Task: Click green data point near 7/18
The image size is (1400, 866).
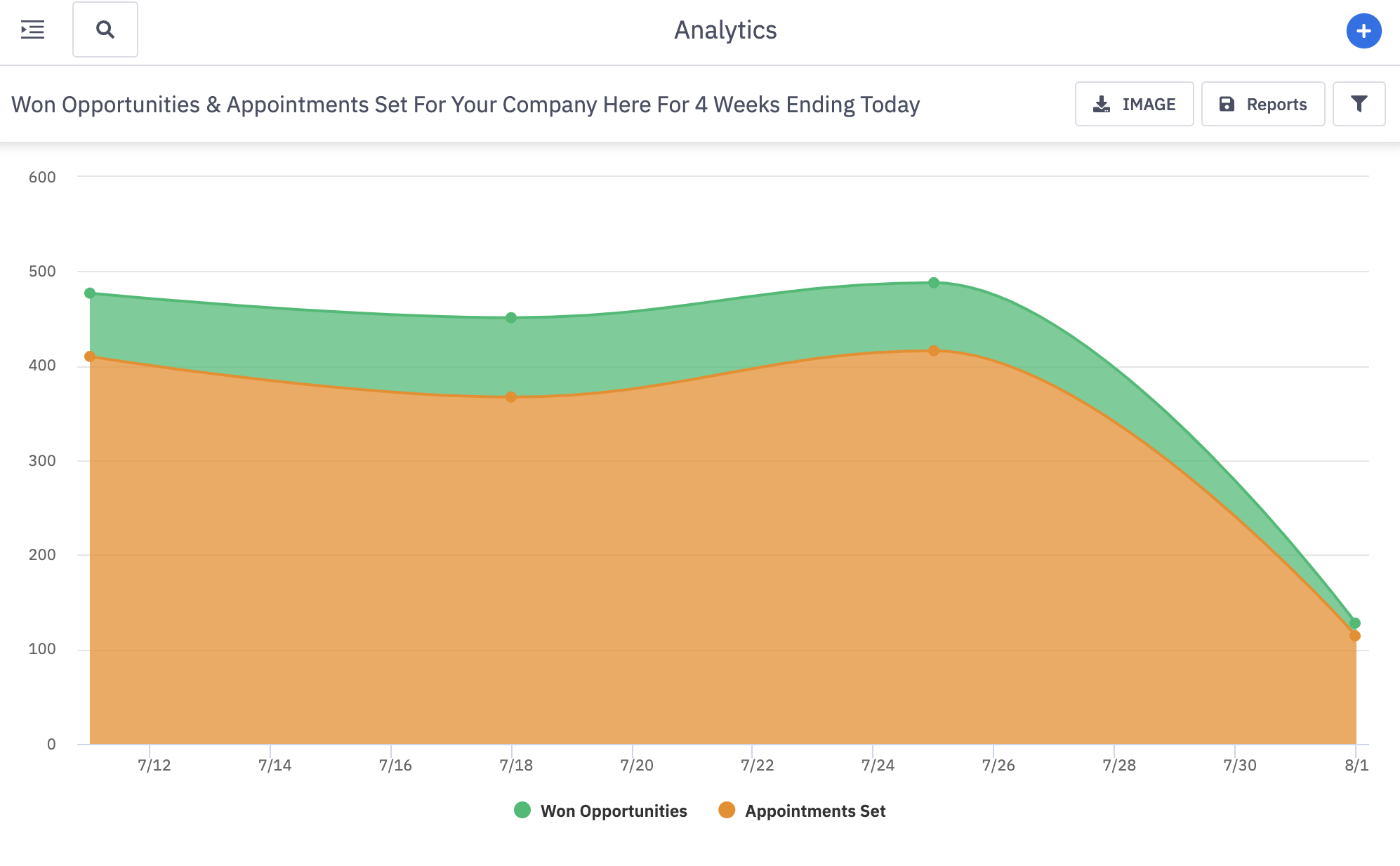Action: click(511, 318)
